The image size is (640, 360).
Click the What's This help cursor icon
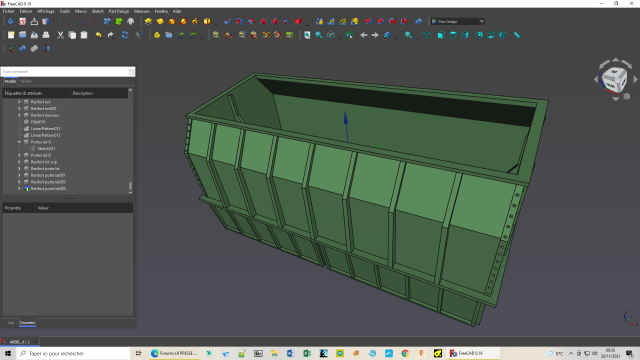click(139, 35)
